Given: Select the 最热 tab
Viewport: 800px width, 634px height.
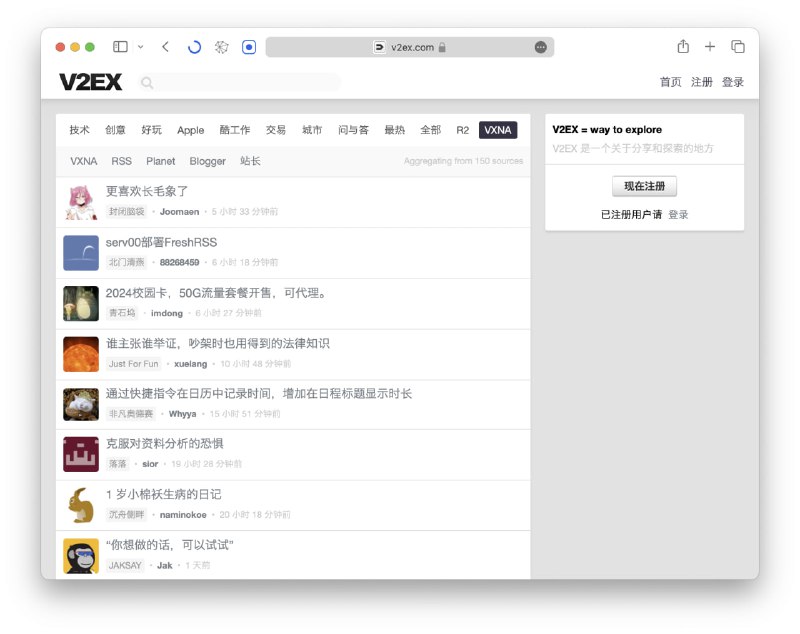Looking at the screenshot, I should [394, 130].
